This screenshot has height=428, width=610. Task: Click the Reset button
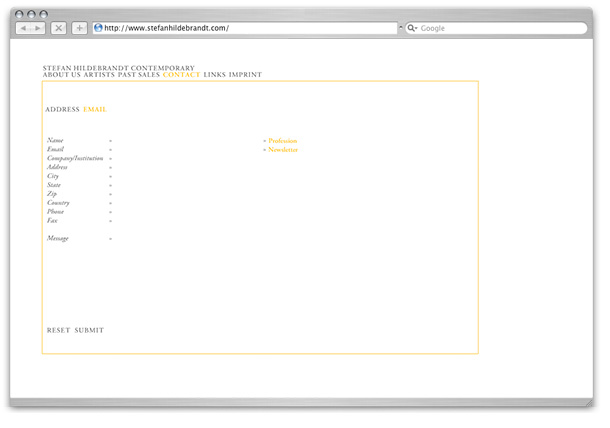coord(58,330)
